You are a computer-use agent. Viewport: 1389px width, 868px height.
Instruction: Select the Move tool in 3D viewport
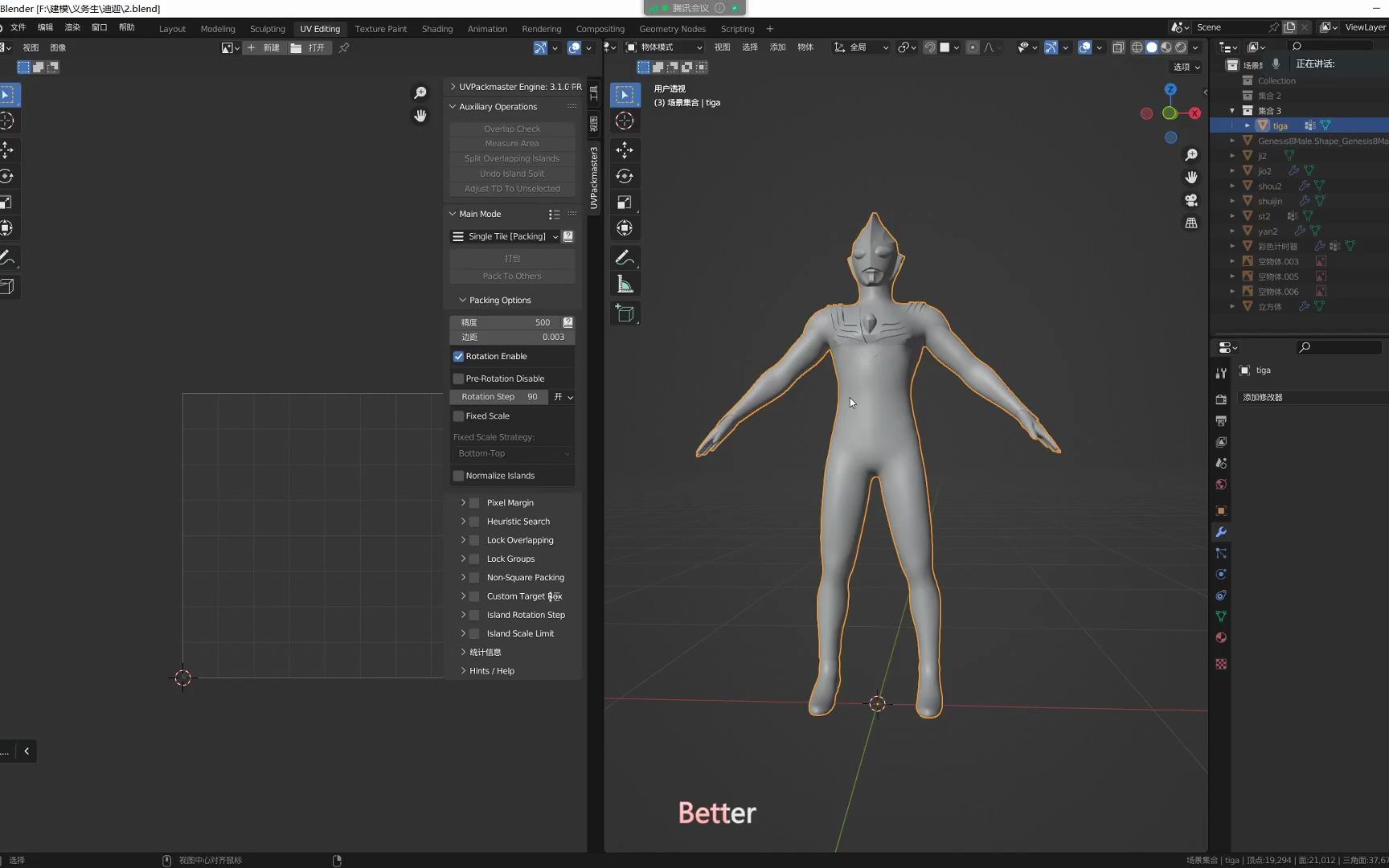coord(625,149)
